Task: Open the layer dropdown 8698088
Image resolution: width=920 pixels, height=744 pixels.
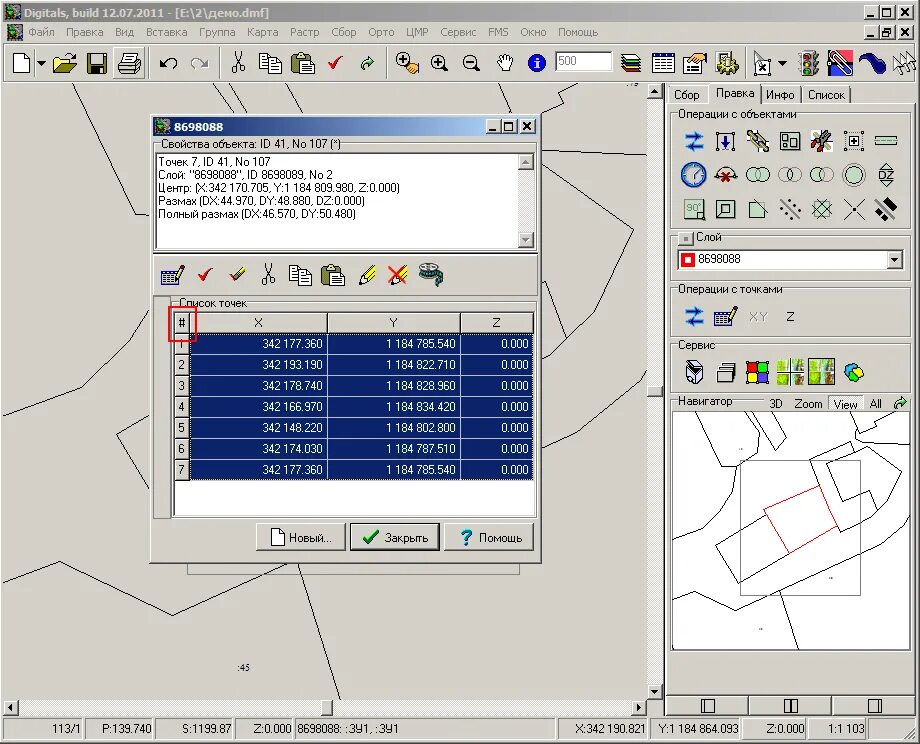Action: click(x=894, y=259)
